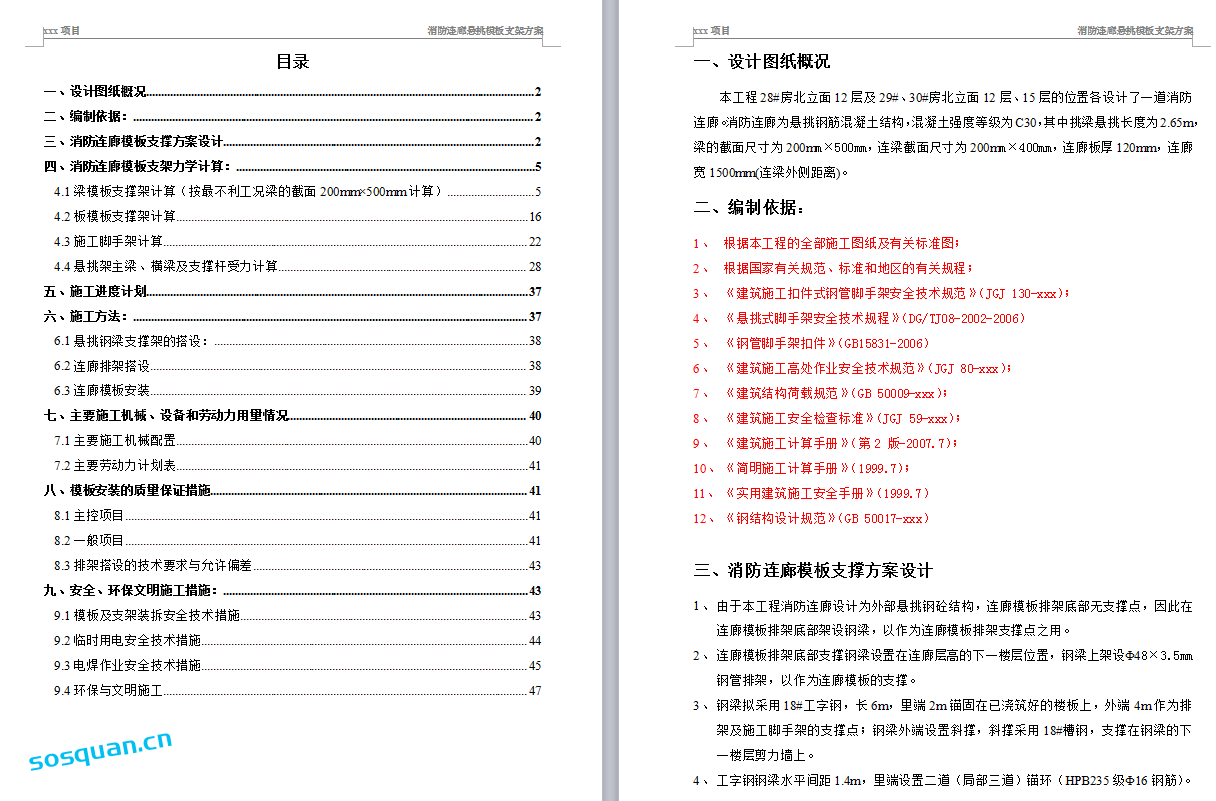
Task: Open TOC entry 9.4 环保与文明施工
Action: coord(109,690)
